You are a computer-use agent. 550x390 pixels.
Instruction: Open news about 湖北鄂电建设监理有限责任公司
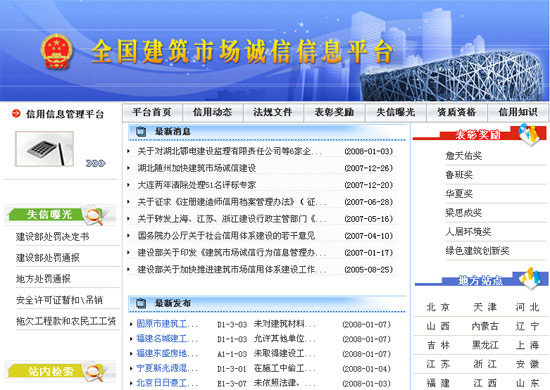(229, 151)
